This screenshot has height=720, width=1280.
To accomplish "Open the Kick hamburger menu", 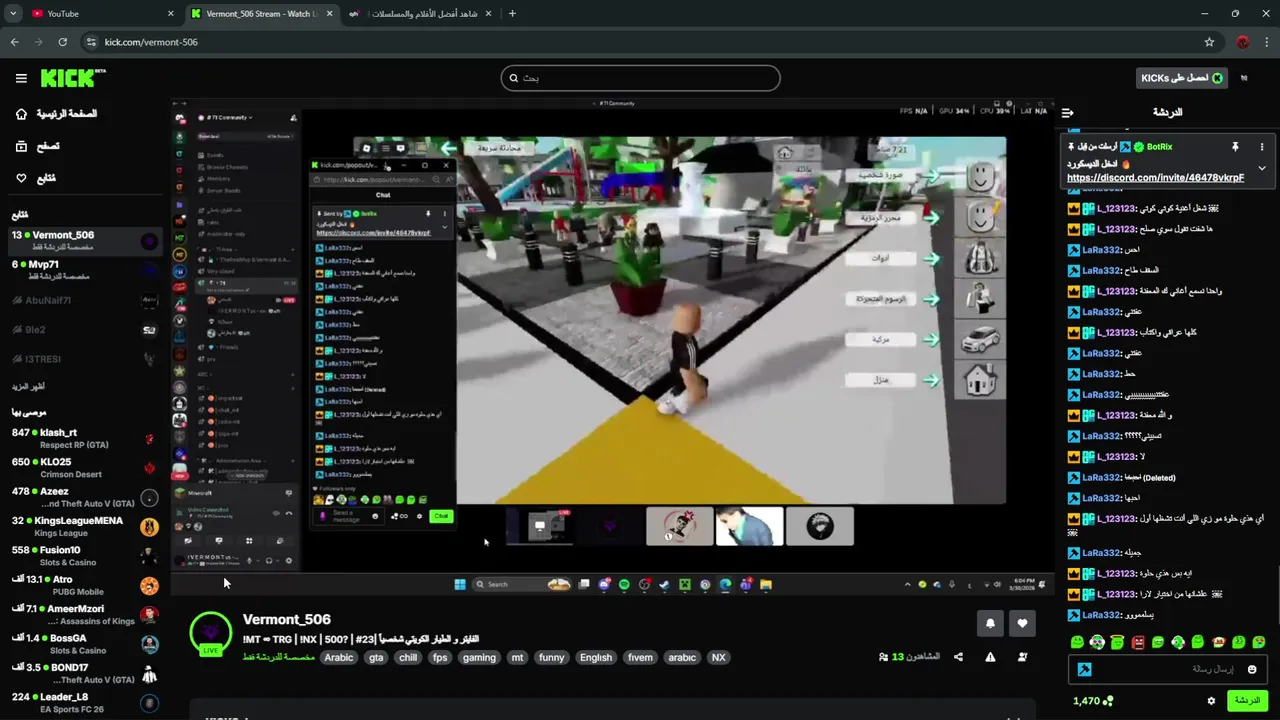I will tap(21, 78).
